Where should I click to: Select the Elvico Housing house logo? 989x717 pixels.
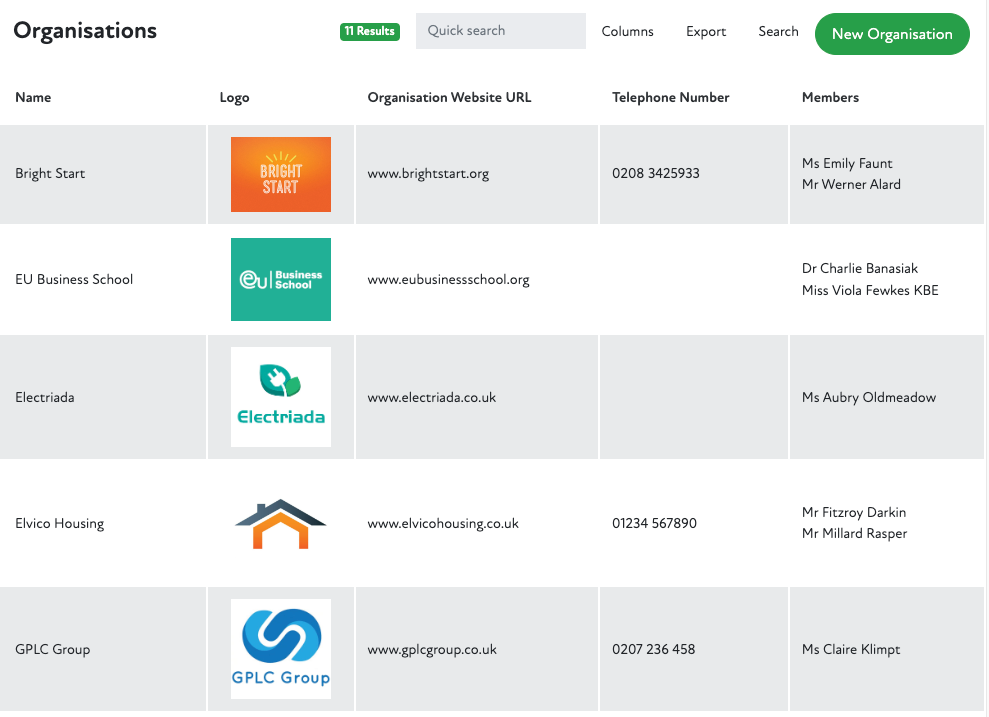[280, 523]
